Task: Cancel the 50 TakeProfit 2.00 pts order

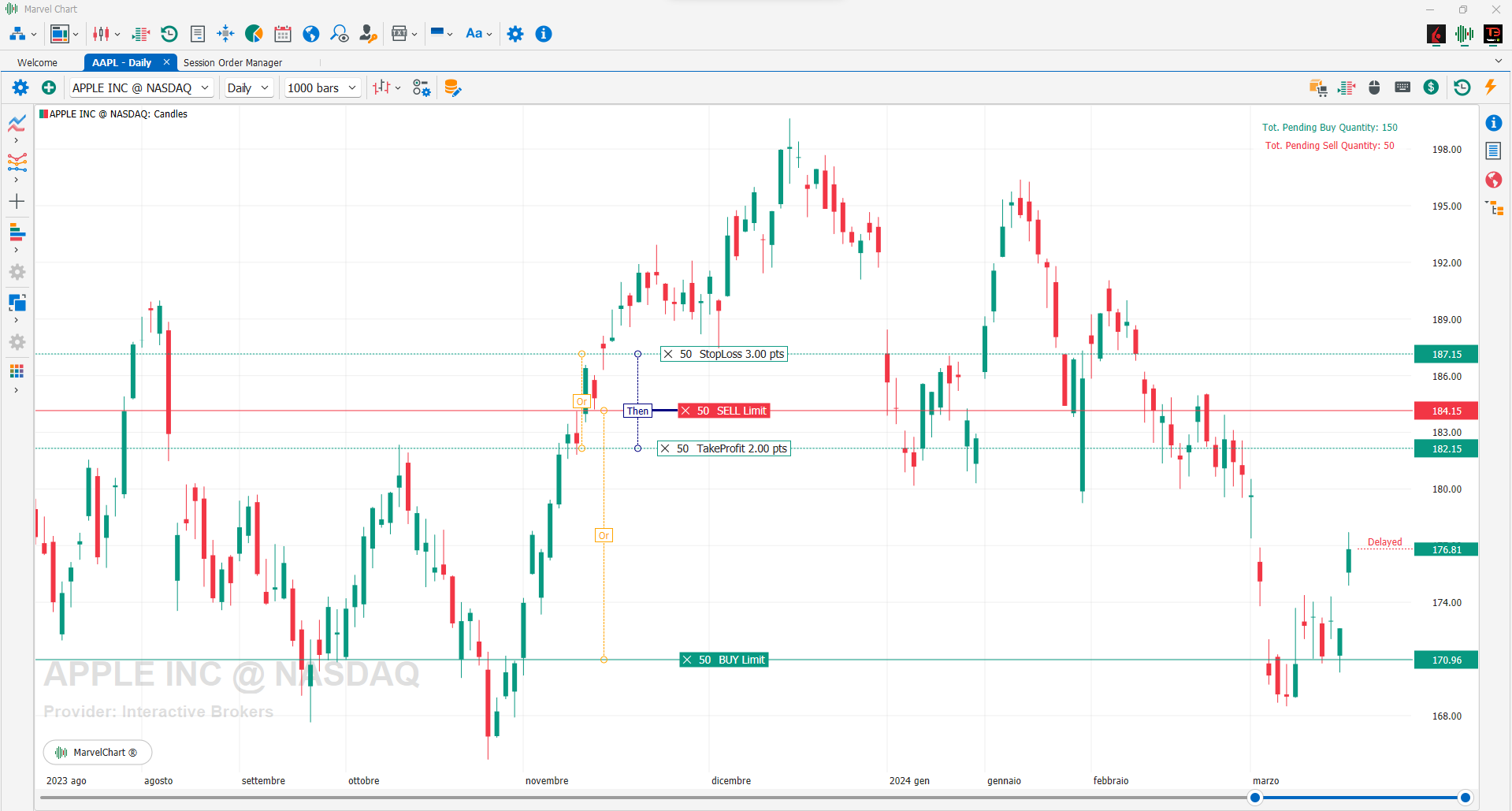Action: [665, 448]
